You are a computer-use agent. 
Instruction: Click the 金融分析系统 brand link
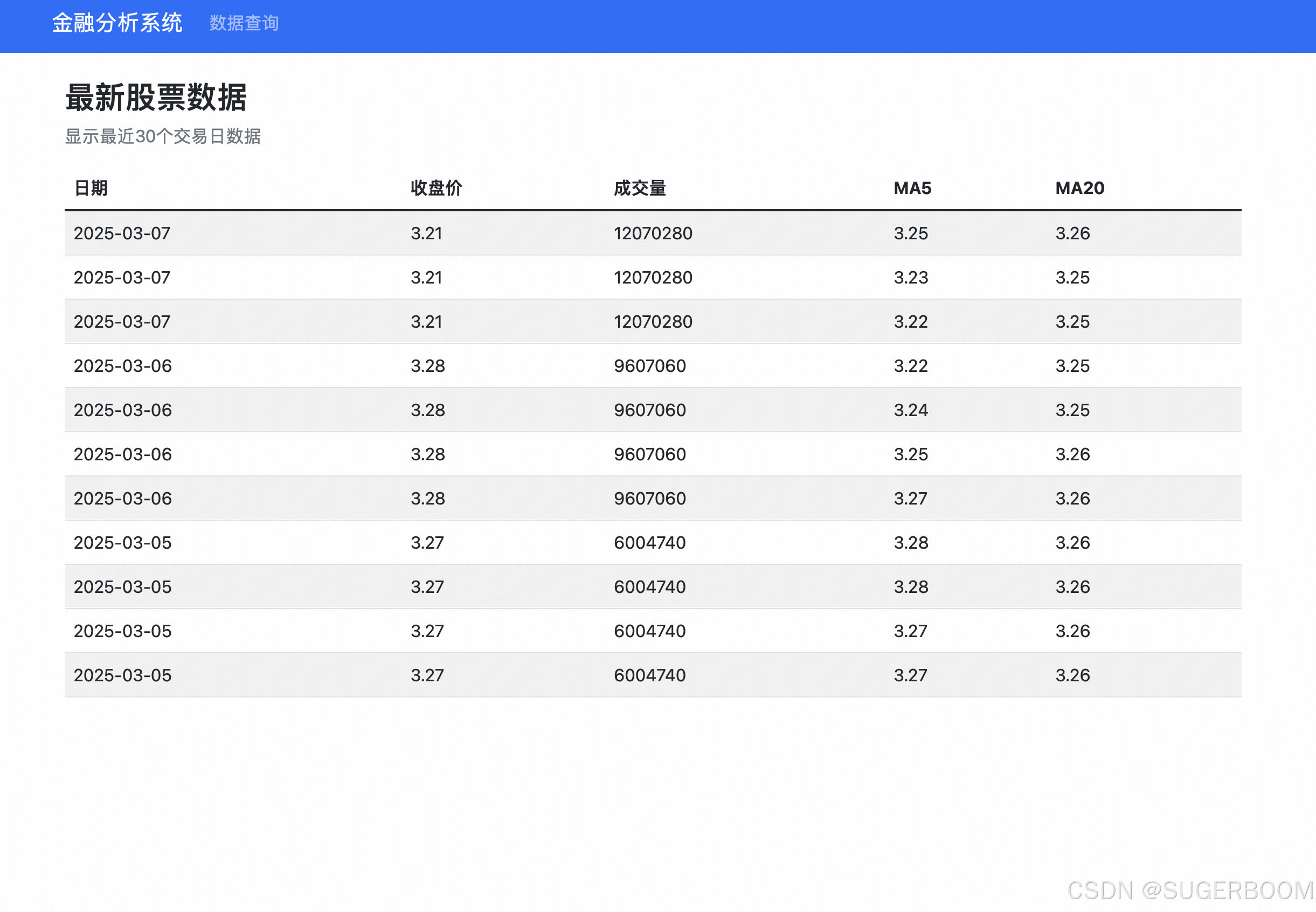117,23
